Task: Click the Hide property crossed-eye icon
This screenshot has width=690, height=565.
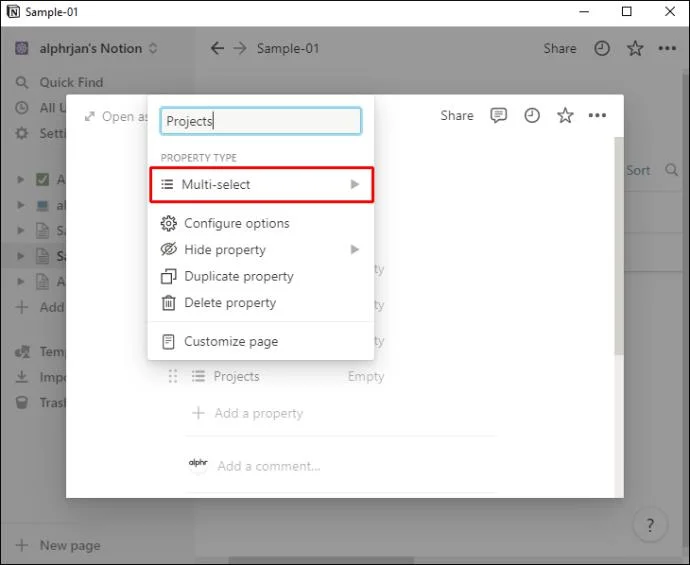Action: coord(168,249)
